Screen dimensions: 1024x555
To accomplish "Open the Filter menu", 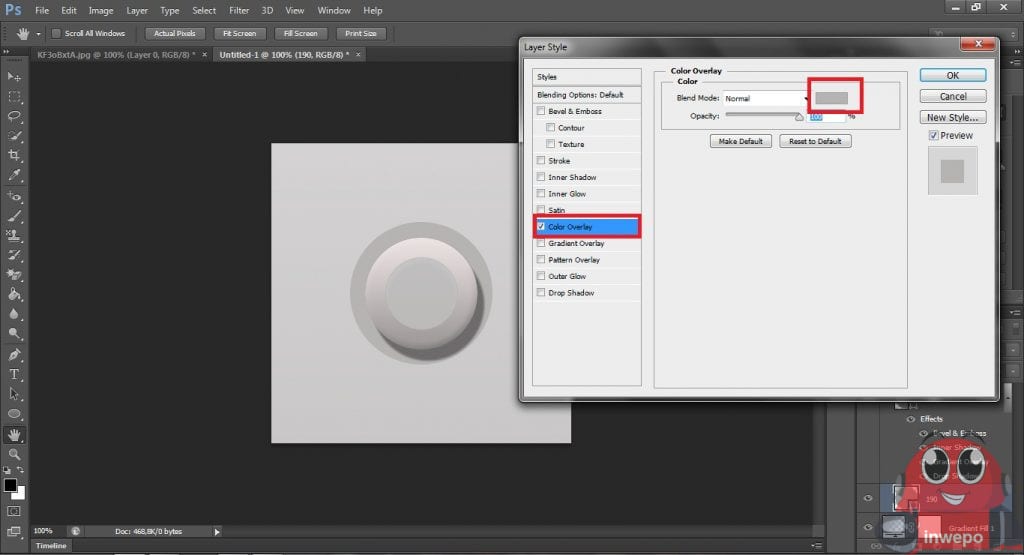I will coord(239,10).
